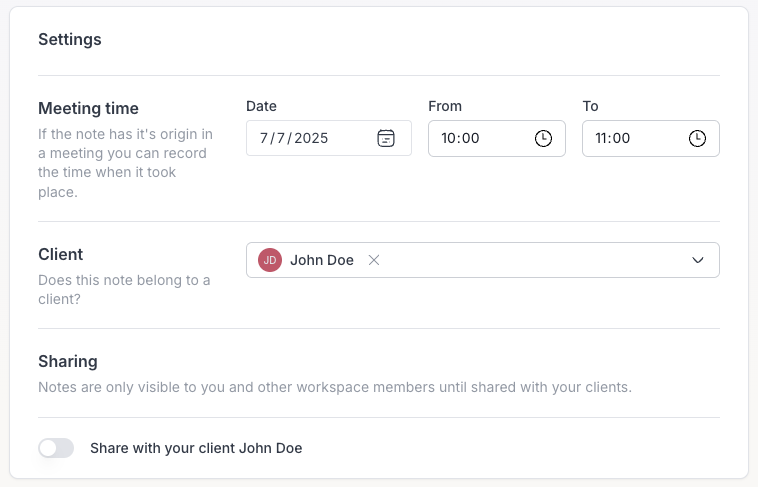The height and width of the screenshot is (487, 758).
Task: Click the From label above the time field
Action: pos(445,106)
